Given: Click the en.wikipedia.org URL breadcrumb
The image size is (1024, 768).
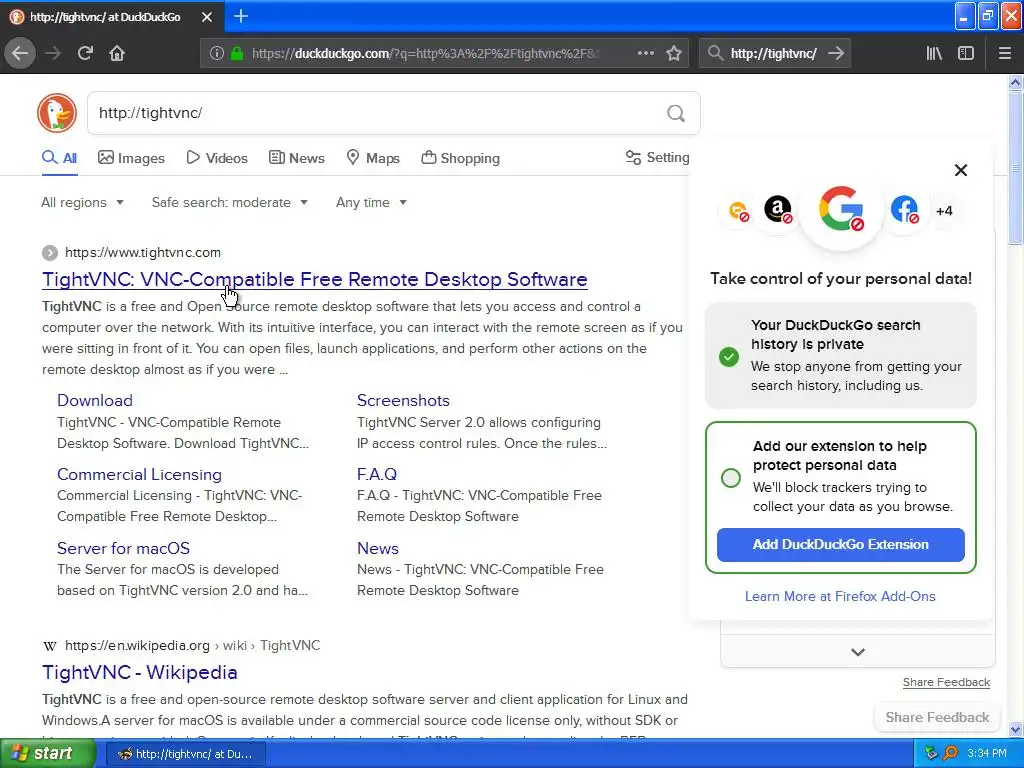Looking at the screenshot, I should click(x=193, y=646).
